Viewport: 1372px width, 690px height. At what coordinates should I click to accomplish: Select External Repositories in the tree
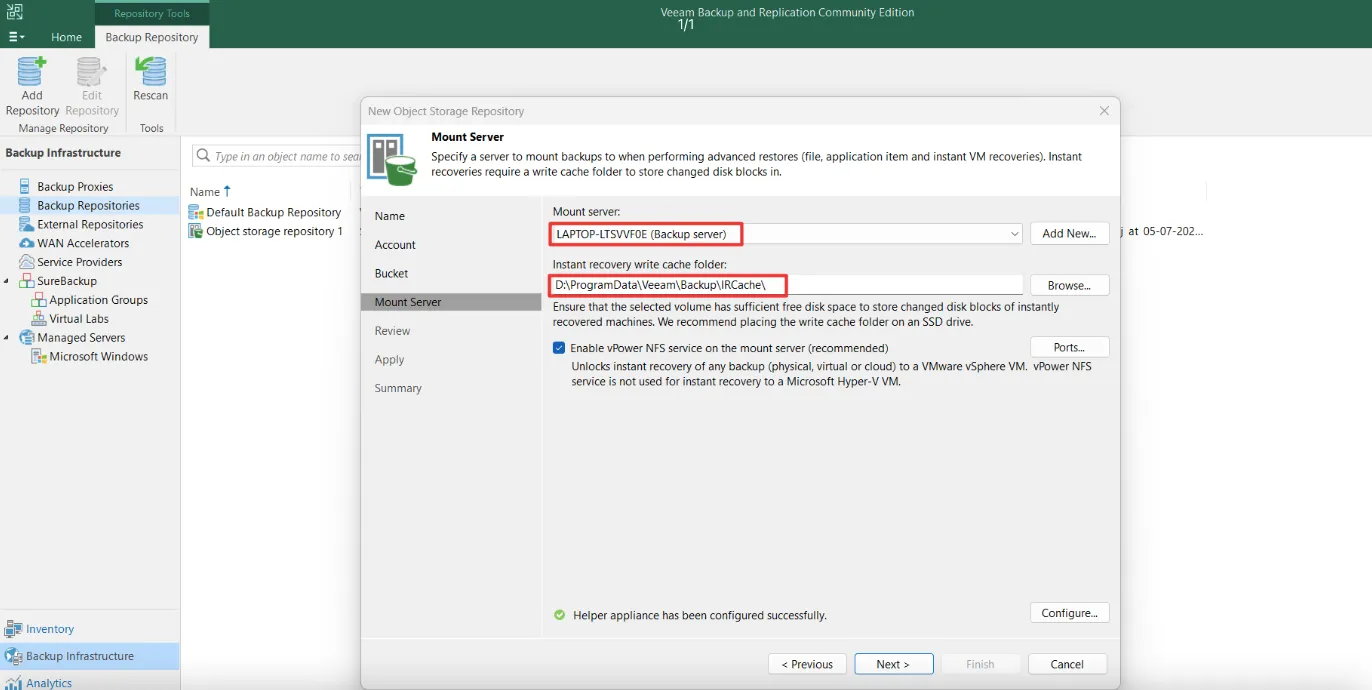[90, 225]
